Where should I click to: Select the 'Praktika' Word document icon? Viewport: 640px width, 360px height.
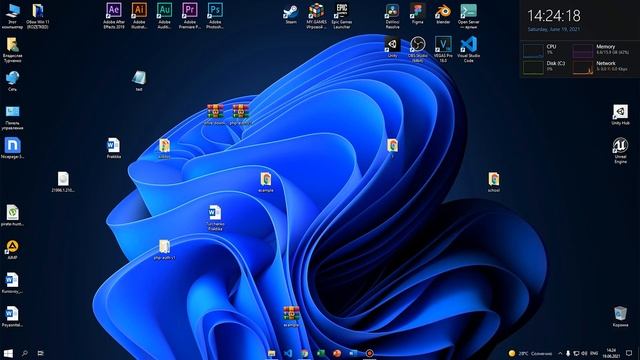(x=114, y=148)
